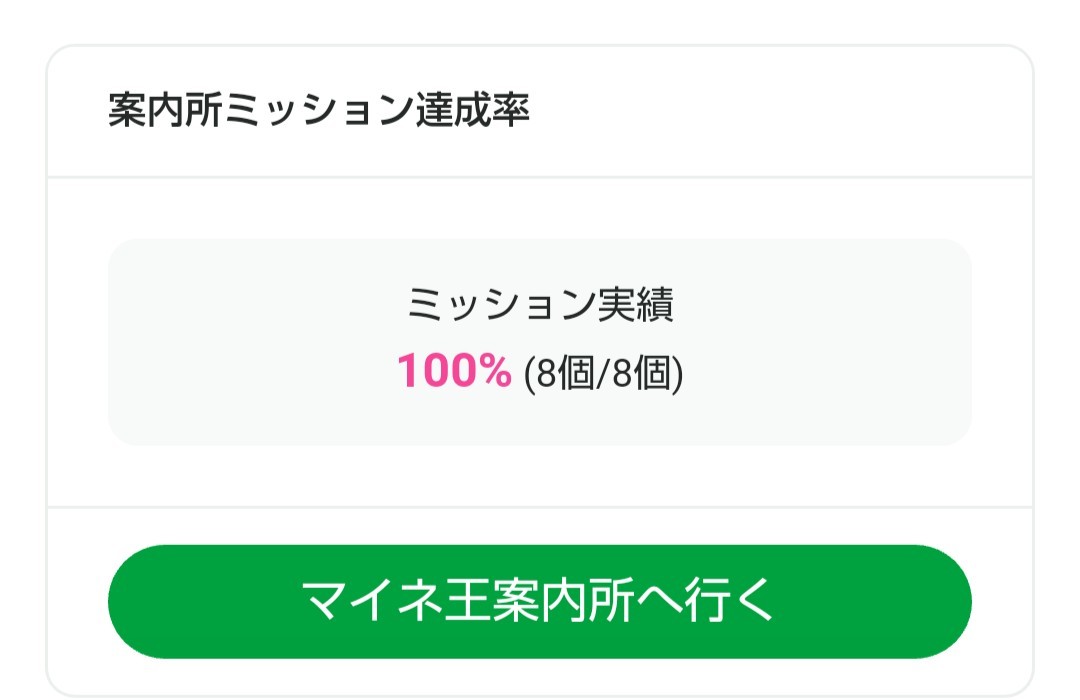
Task: Click the (8個/8個) mission count
Action: pyautogui.click(x=604, y=374)
